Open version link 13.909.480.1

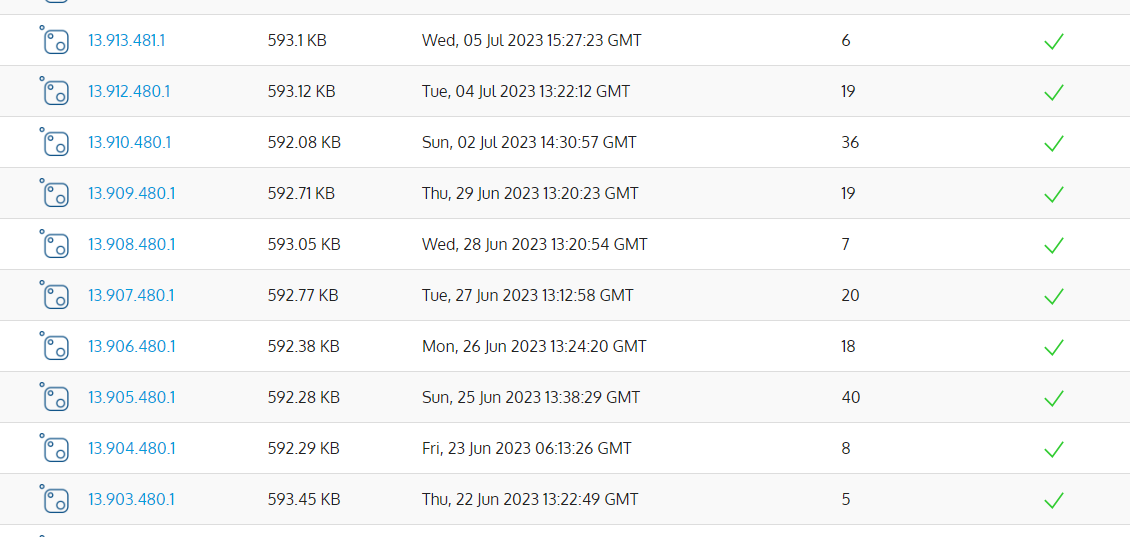[x=131, y=194]
